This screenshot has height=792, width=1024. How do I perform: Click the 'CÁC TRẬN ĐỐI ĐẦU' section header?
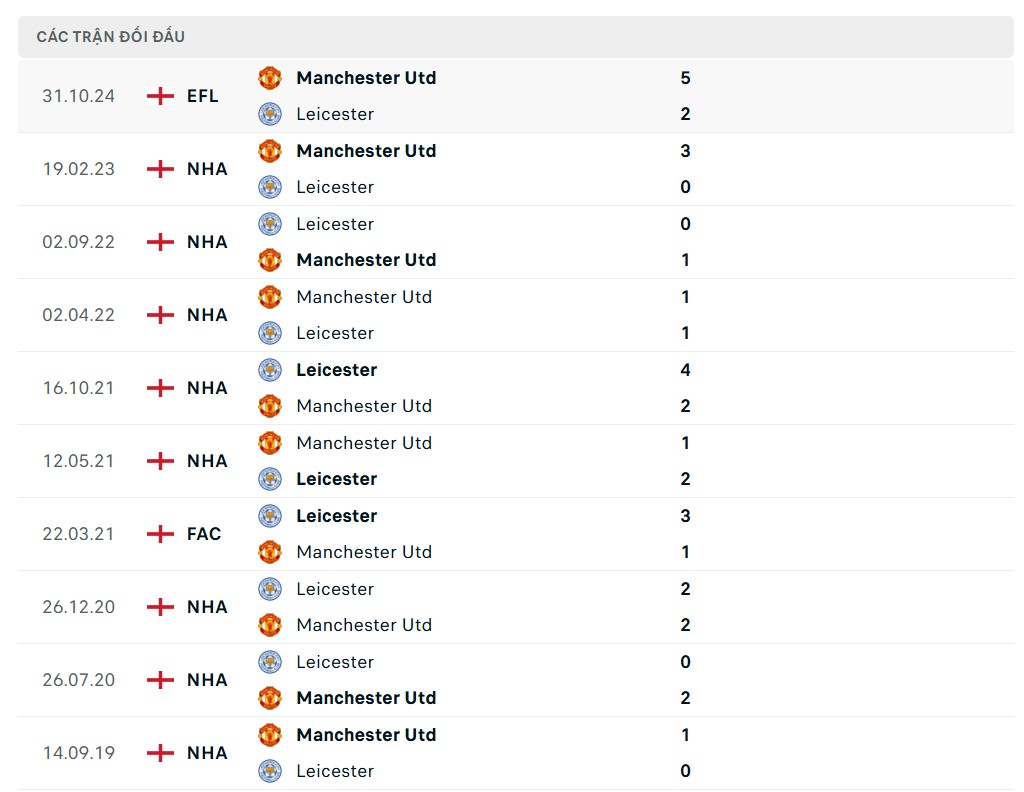(111, 37)
